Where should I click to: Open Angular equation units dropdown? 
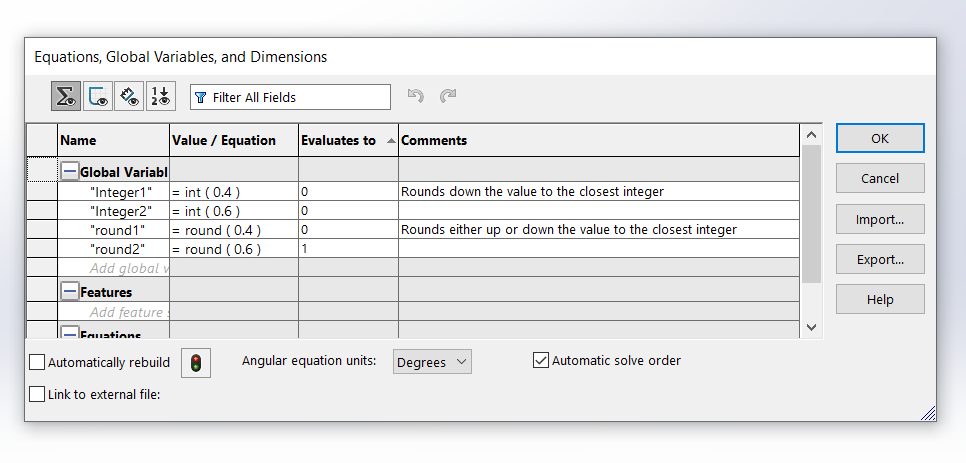click(432, 361)
